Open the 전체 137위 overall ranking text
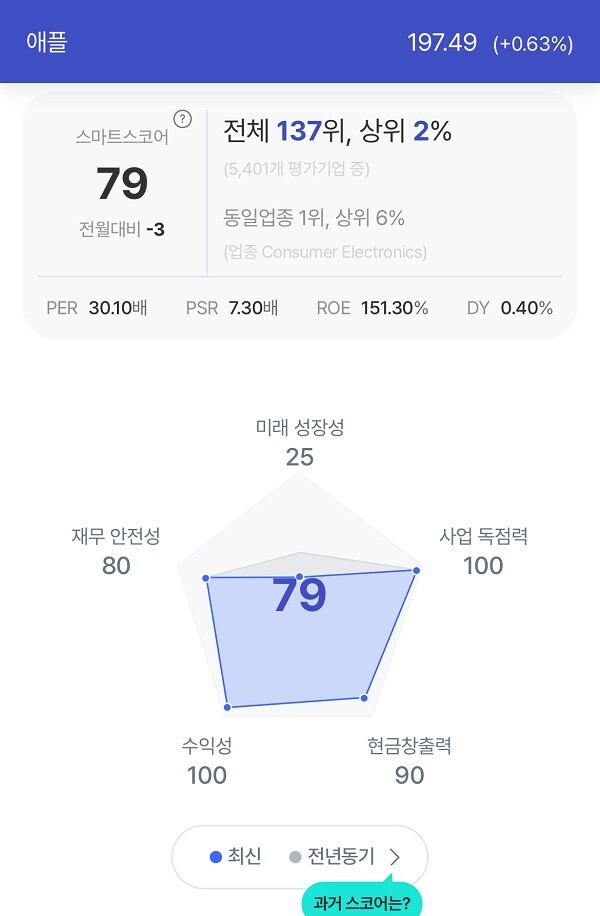Screen dimensions: 600x916 [x=338, y=131]
